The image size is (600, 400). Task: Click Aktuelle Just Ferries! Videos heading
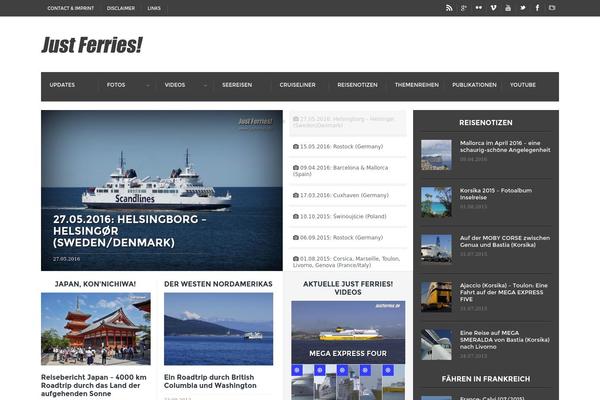click(348, 288)
